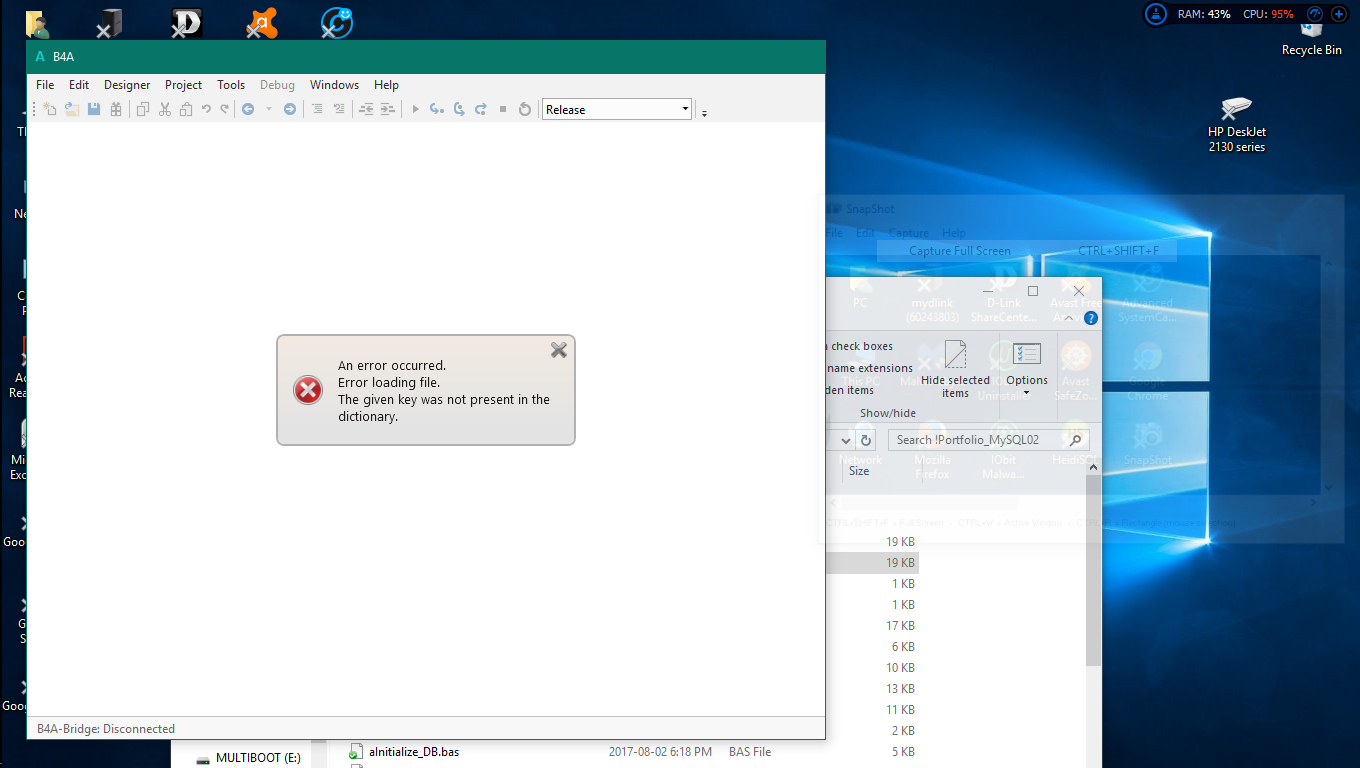Click the Step Over debug icon
The image size is (1360, 768).
[x=459, y=109]
